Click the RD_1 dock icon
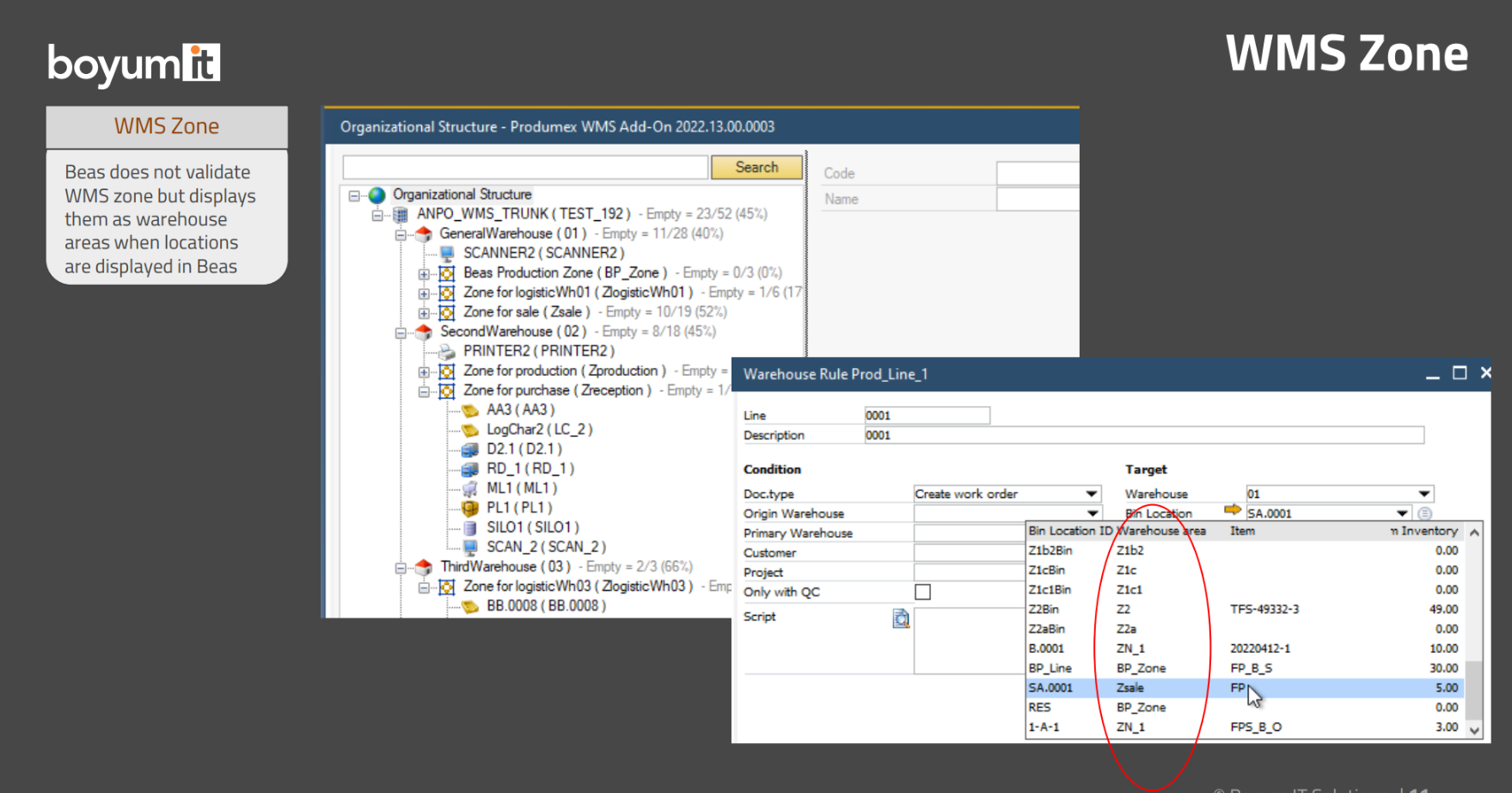The width and height of the screenshot is (1512, 793). tap(470, 470)
